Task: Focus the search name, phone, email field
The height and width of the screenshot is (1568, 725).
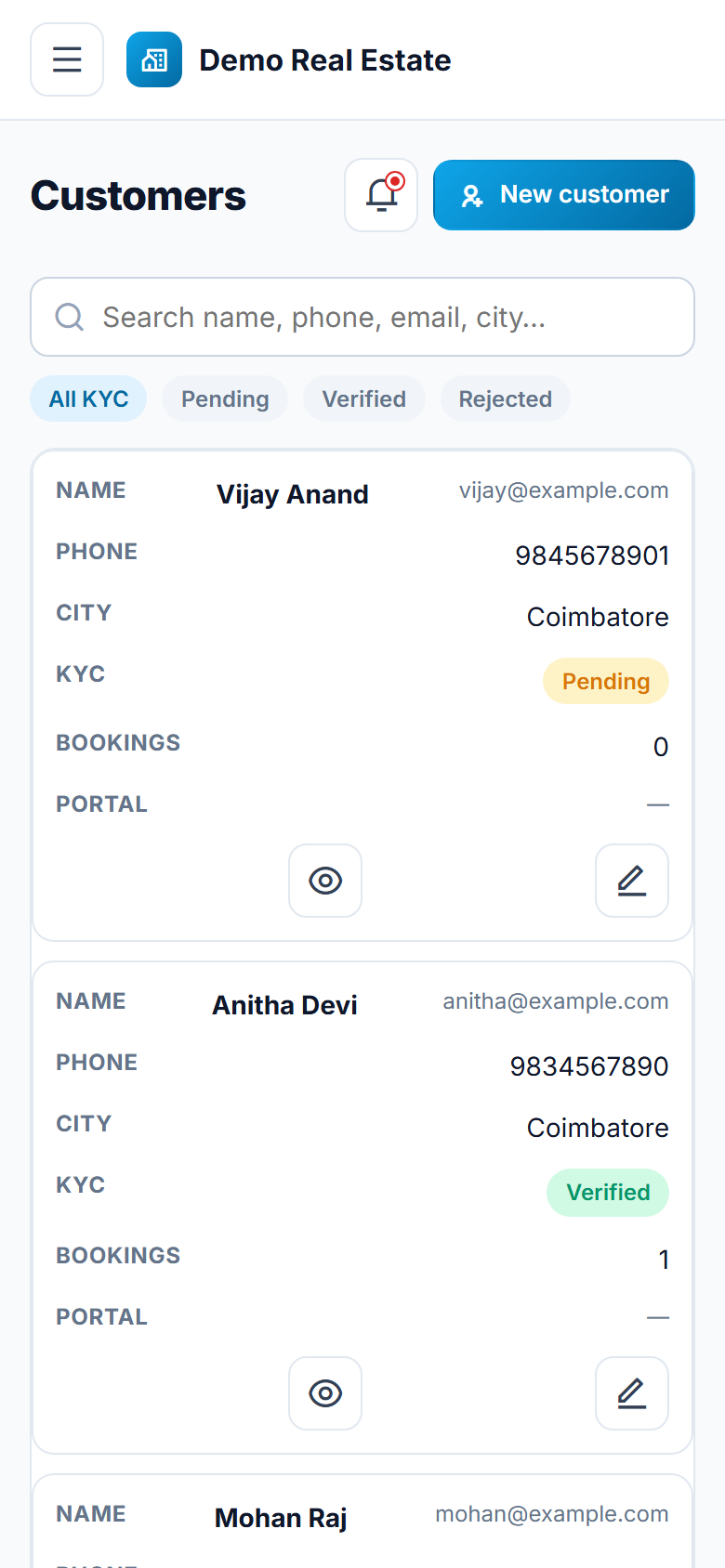Action: point(362,317)
